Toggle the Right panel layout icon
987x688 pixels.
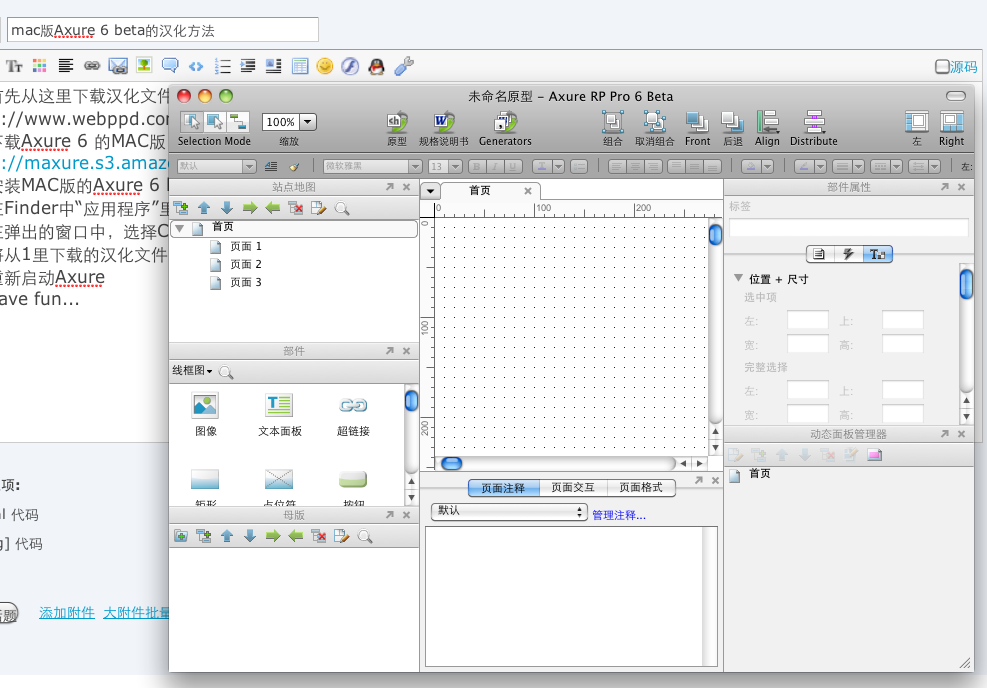[951, 121]
